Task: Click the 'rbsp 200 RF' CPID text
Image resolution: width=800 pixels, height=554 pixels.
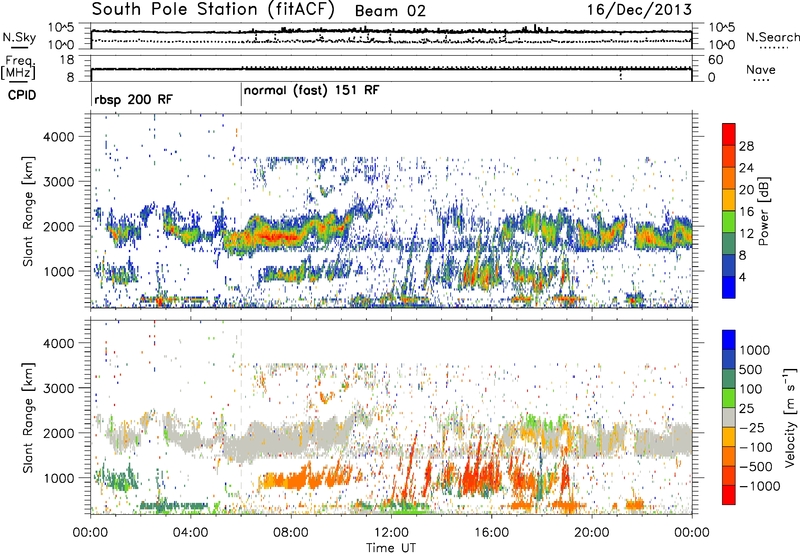Action: (x=133, y=99)
